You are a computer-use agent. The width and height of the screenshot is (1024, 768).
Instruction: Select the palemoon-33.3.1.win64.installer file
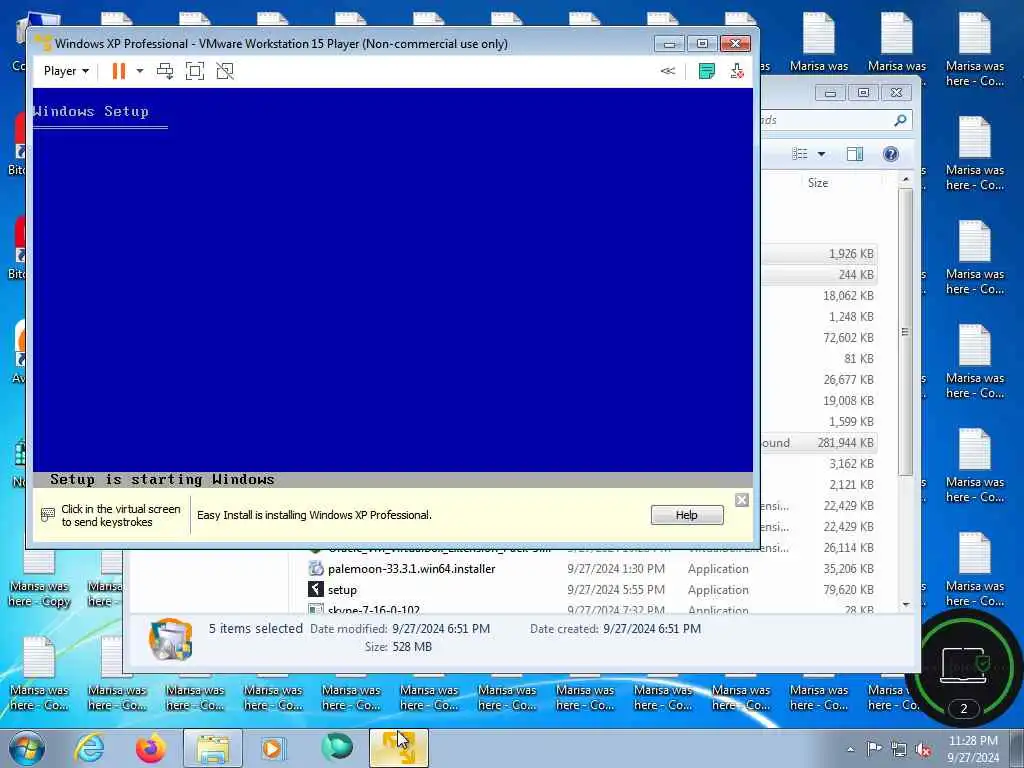coord(411,569)
